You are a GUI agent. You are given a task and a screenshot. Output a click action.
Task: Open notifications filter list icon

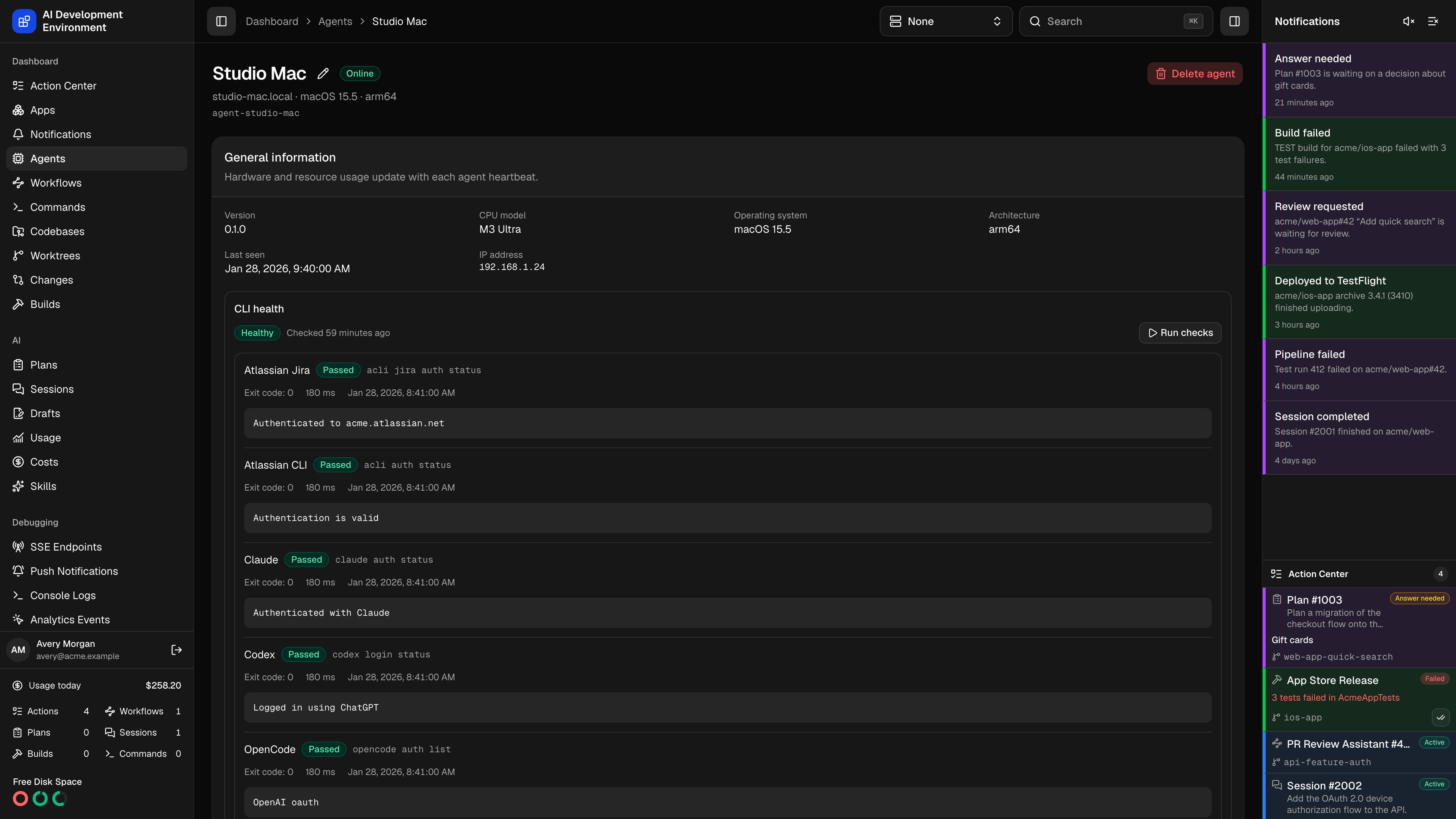1433,22
